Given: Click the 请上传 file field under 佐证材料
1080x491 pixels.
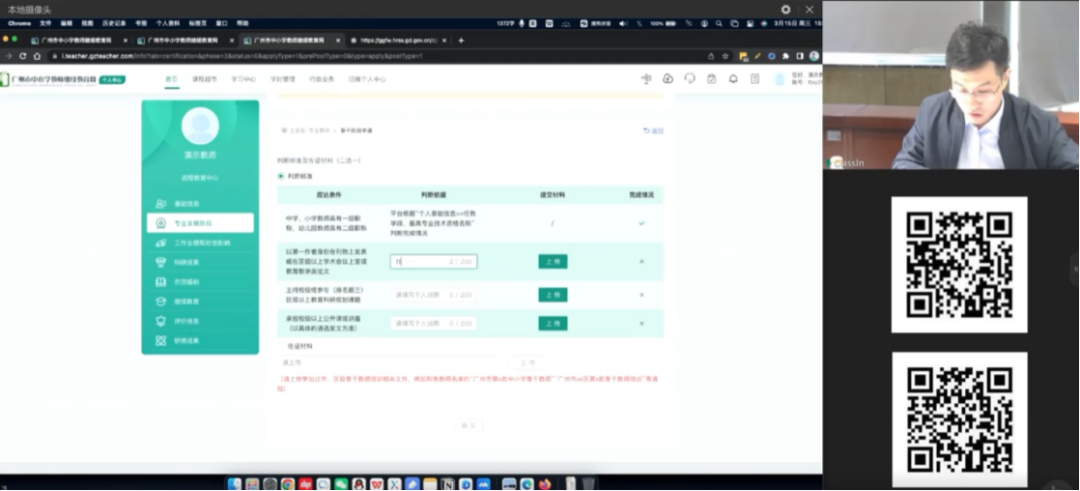Looking at the screenshot, I should point(394,362).
